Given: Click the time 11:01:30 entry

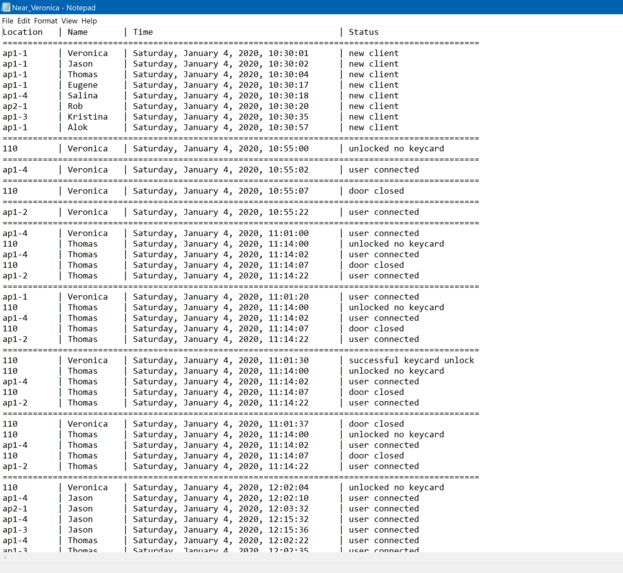Looking at the screenshot, I should coord(288,360).
